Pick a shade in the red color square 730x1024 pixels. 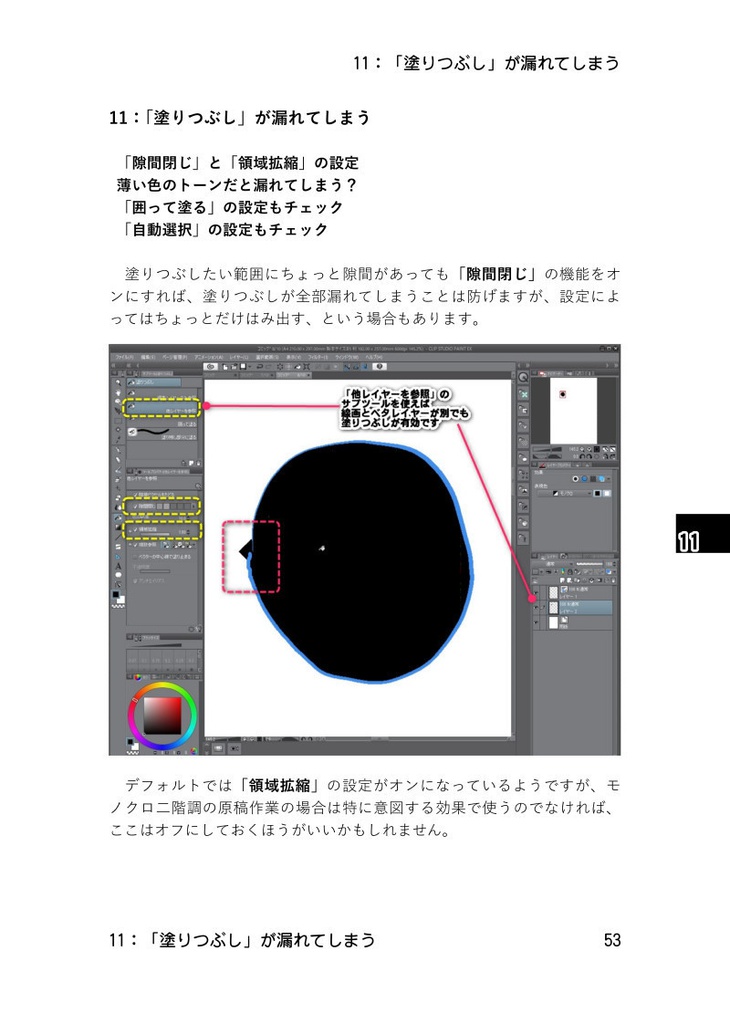click(162, 715)
